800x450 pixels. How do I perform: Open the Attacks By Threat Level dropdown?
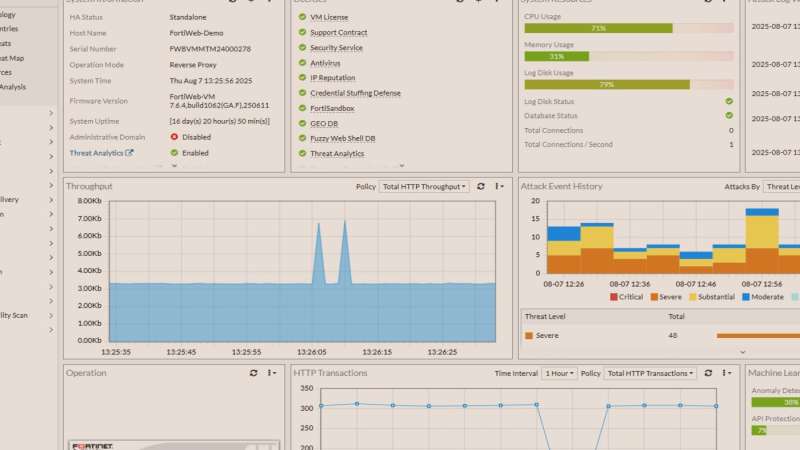[782, 187]
